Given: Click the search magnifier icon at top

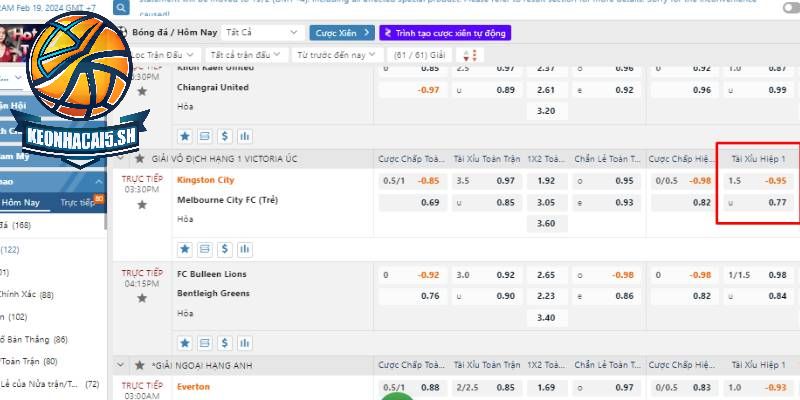Looking at the screenshot, I should (121, 7).
